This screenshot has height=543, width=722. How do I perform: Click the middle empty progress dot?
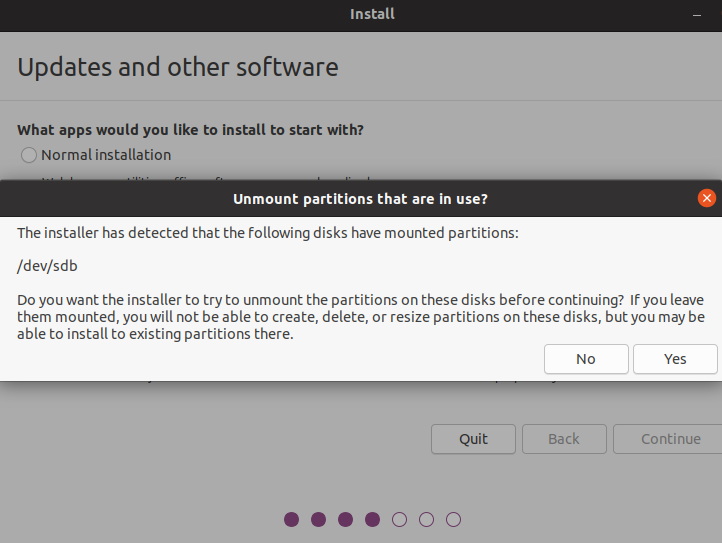427,519
